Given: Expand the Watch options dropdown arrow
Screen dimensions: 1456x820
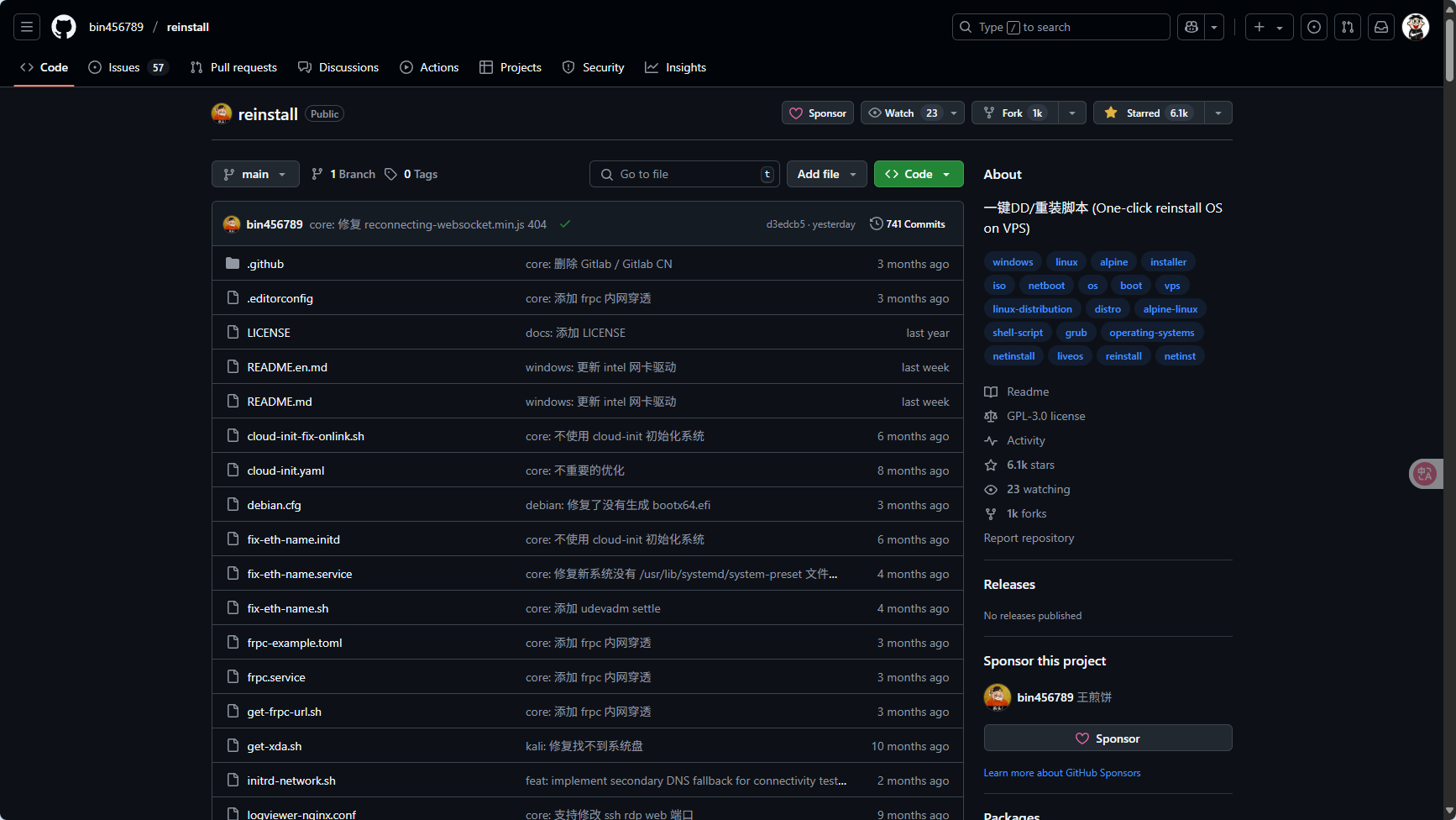Looking at the screenshot, I should (x=954, y=113).
